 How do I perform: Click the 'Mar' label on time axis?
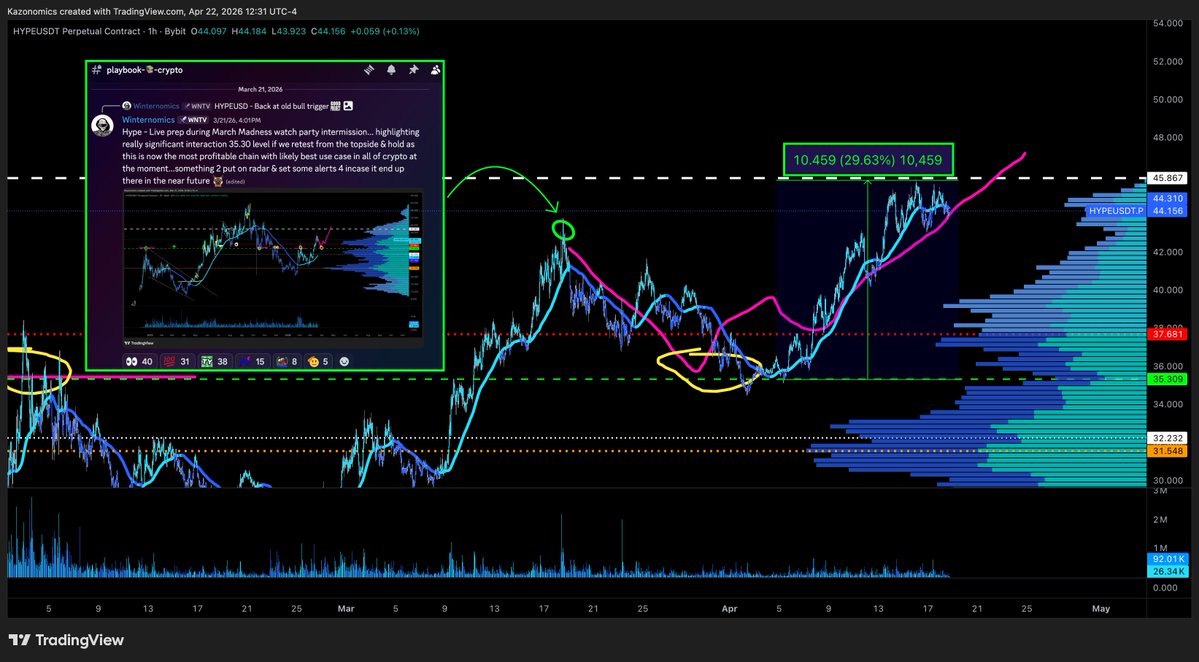(346, 608)
